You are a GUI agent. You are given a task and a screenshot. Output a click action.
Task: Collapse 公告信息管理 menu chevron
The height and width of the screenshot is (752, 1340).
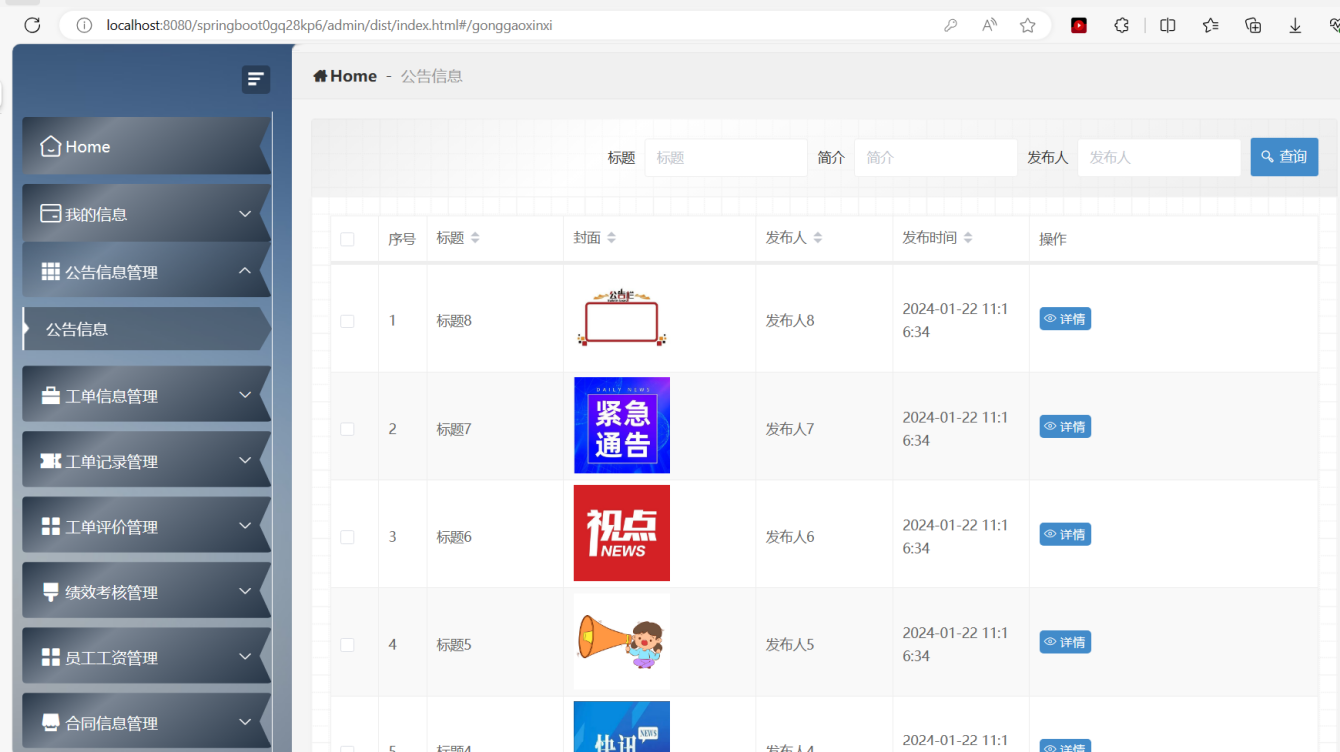click(x=245, y=271)
